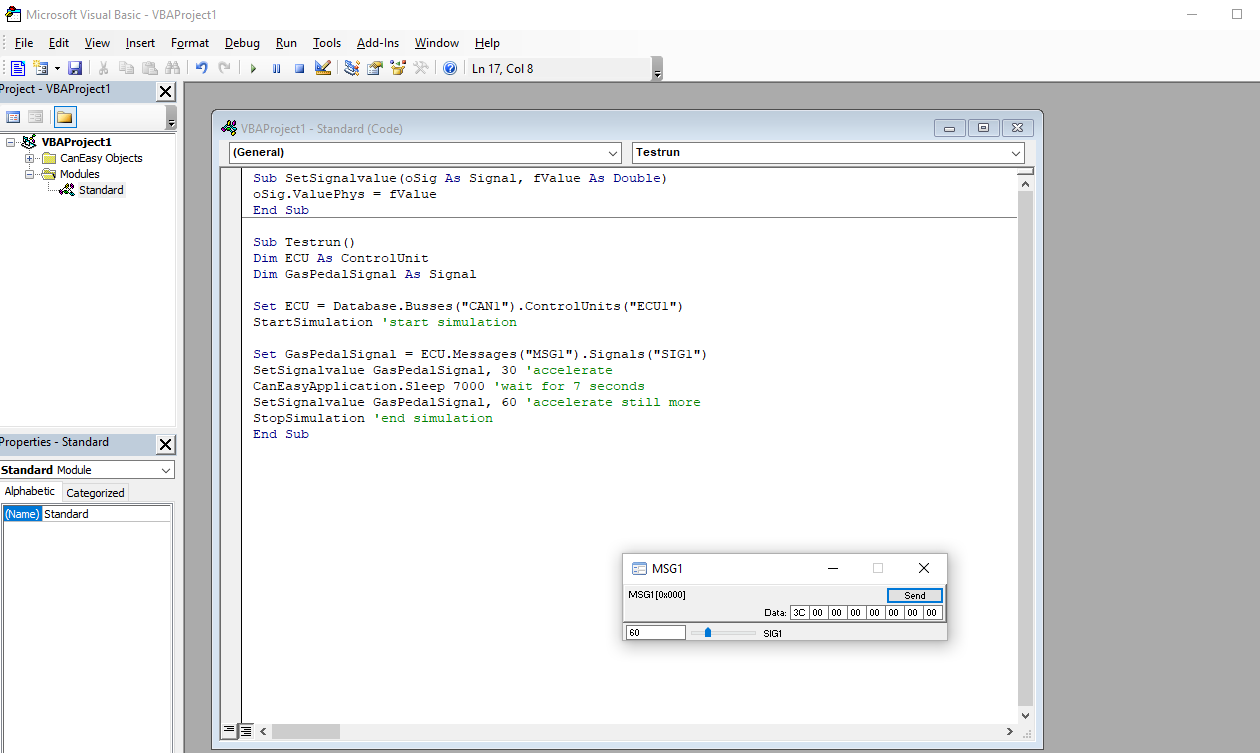The height and width of the screenshot is (753, 1260).
Task: Click the Undo arrow icon
Action: pyautogui.click(x=201, y=68)
